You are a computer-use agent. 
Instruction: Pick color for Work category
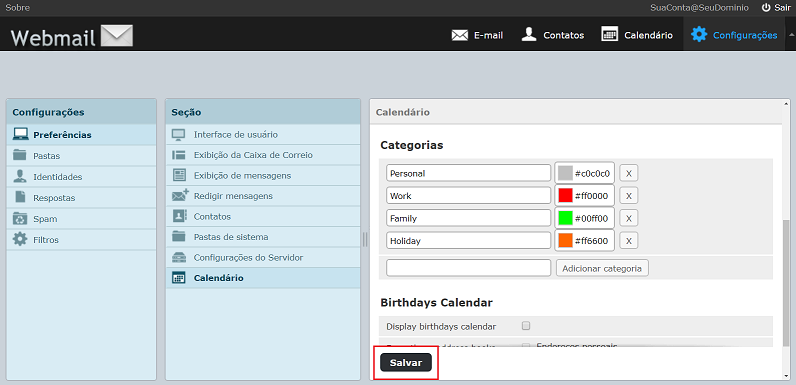click(584, 196)
